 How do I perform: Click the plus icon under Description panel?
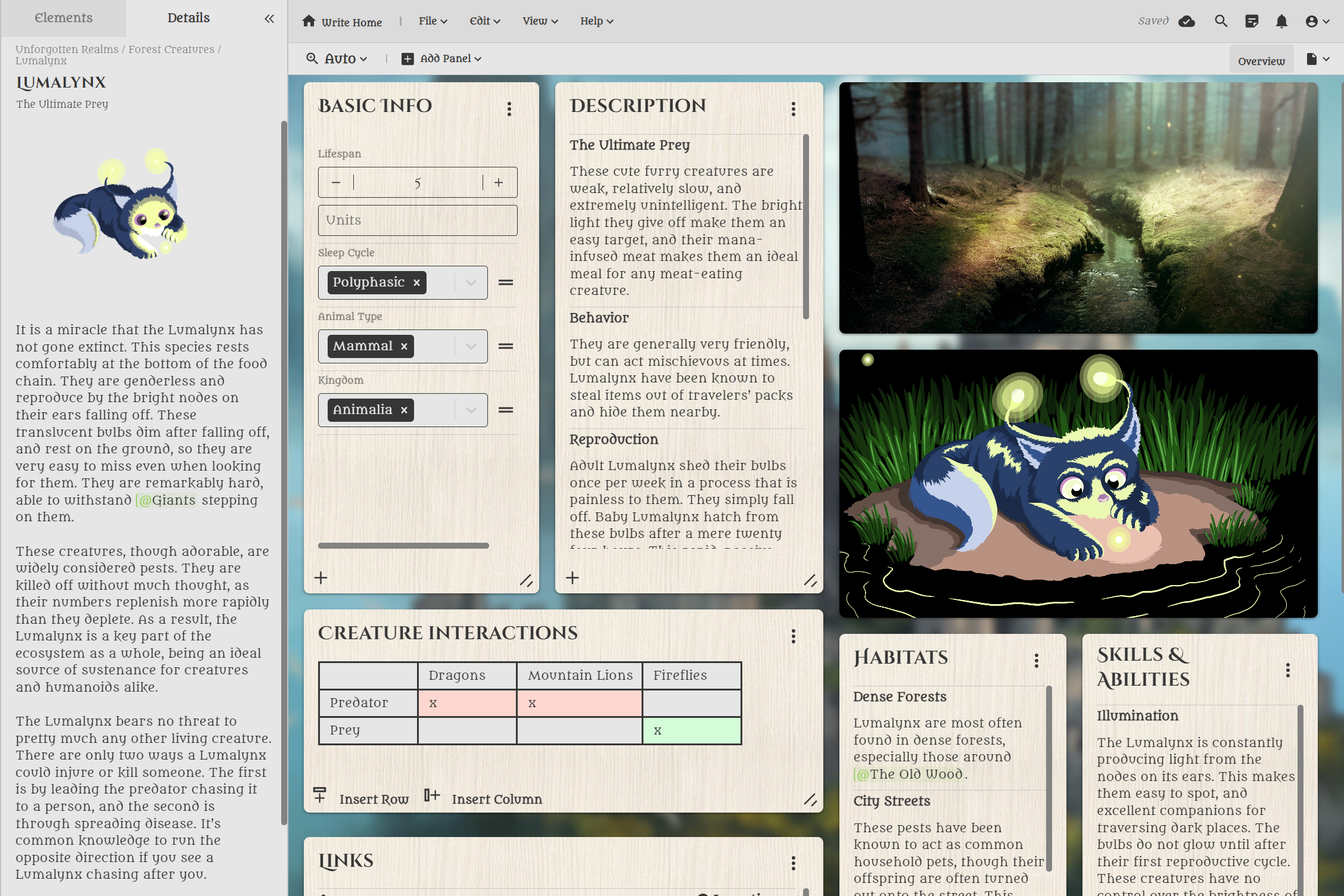click(x=573, y=578)
